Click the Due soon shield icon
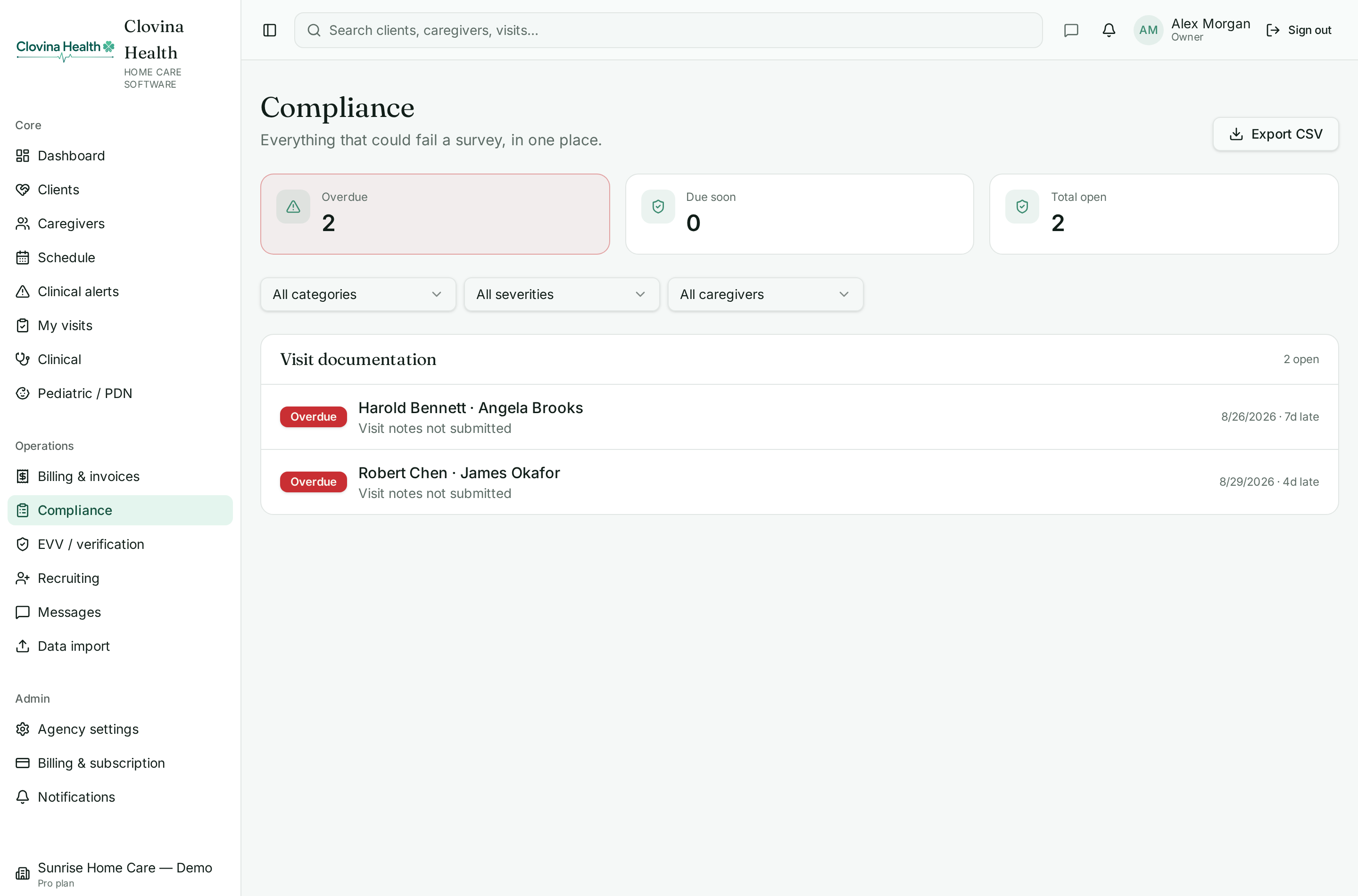1358x896 pixels. 658,206
